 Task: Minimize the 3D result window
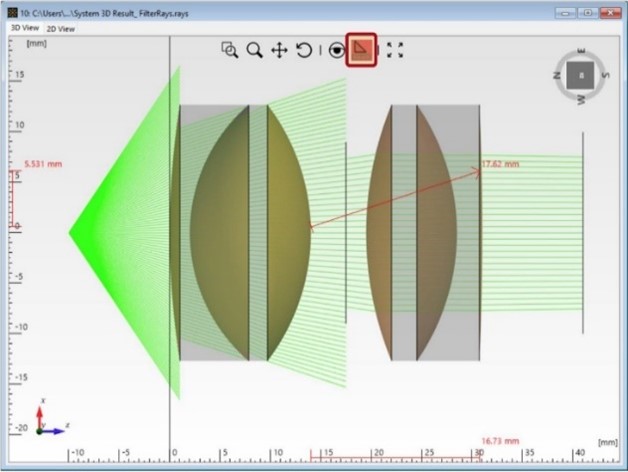[565, 13]
